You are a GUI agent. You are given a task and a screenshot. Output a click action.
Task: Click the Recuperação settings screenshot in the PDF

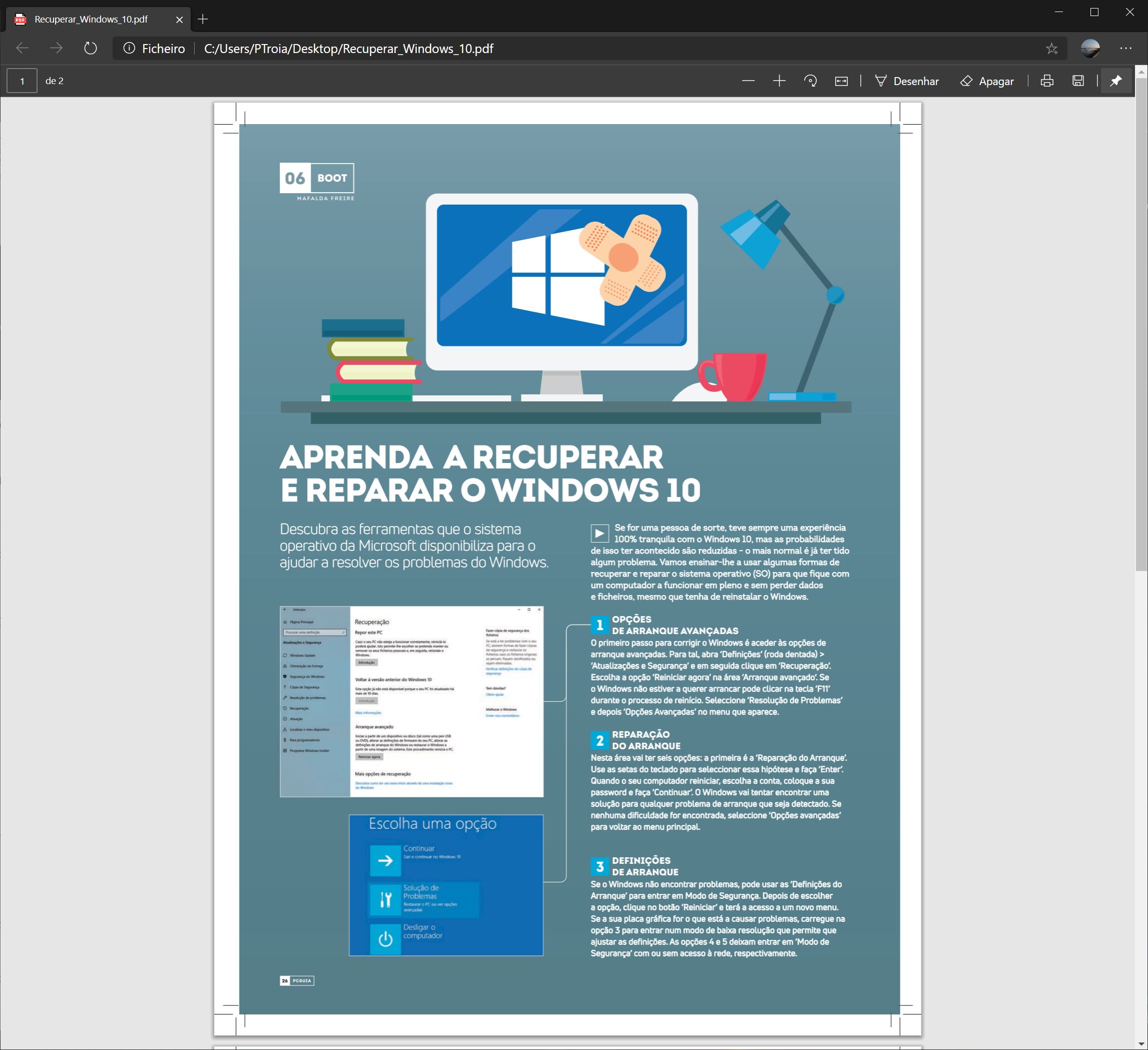411,701
